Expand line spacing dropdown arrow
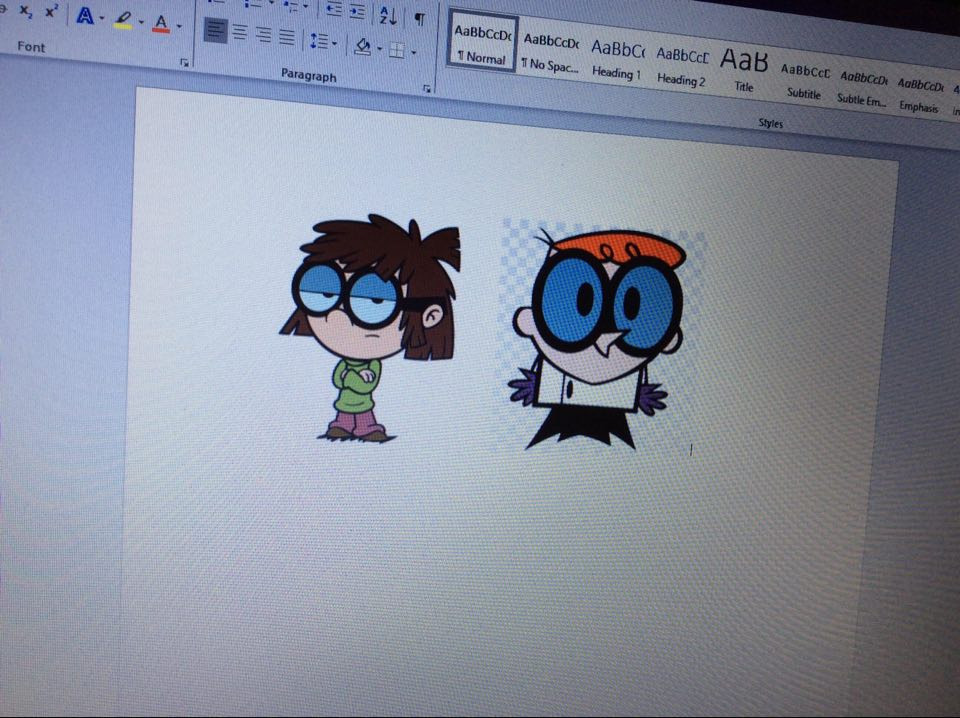Image resolution: width=960 pixels, height=718 pixels. [x=334, y=43]
